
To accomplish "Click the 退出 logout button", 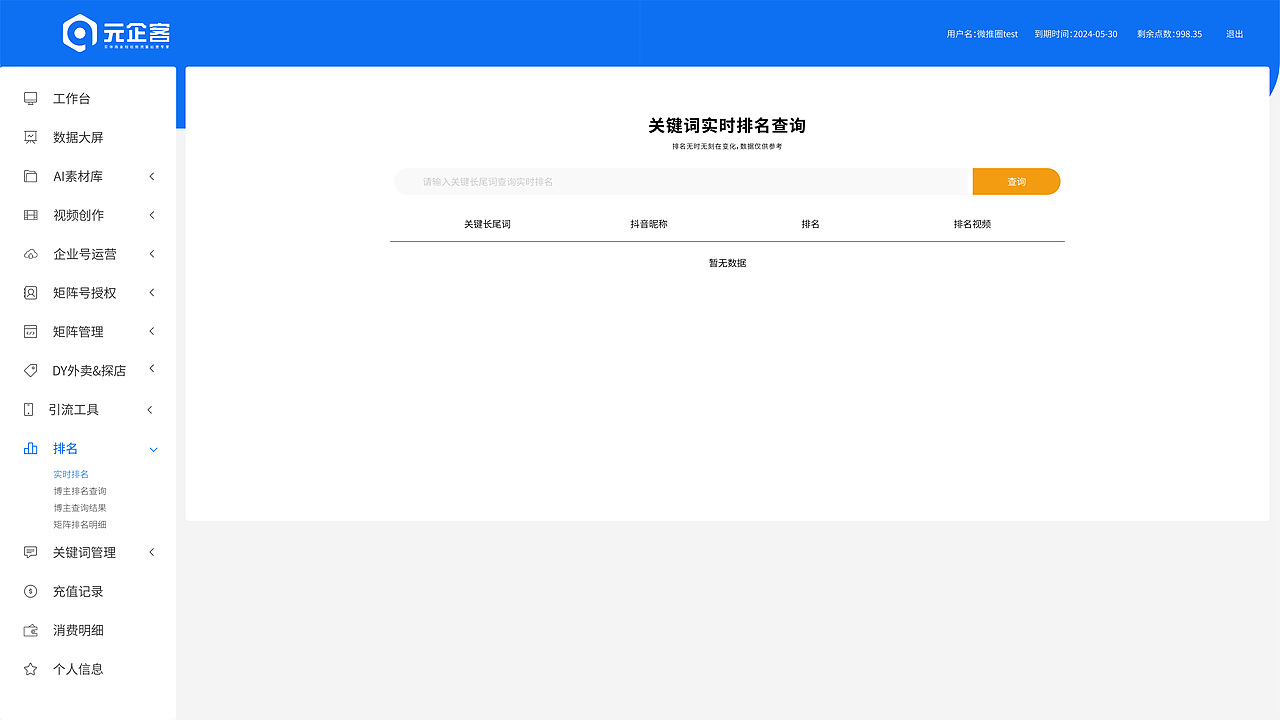I will coord(1234,33).
